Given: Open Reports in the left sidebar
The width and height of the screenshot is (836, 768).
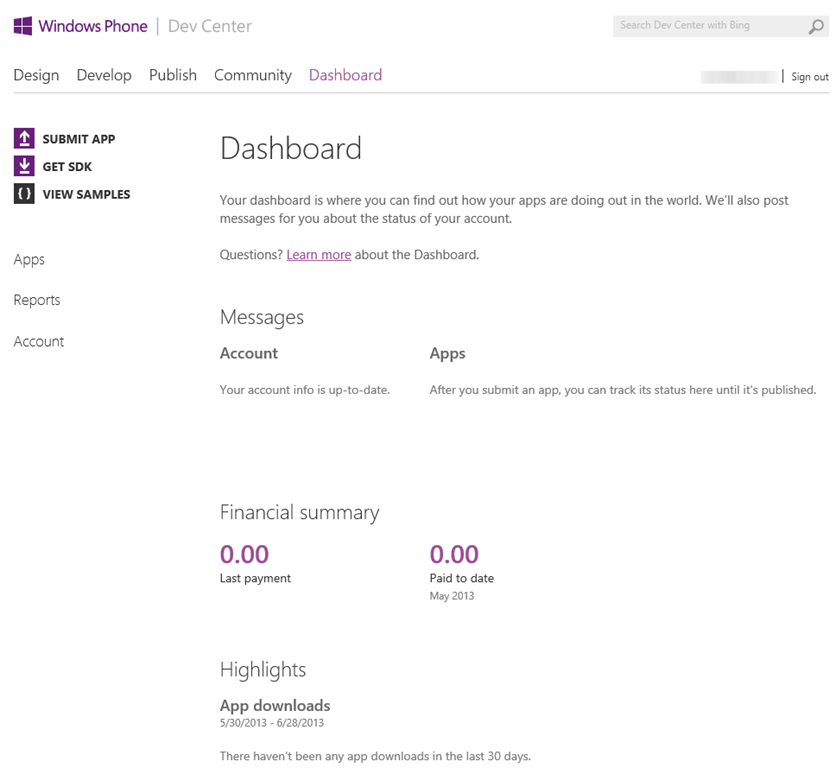Looking at the screenshot, I should pos(37,300).
